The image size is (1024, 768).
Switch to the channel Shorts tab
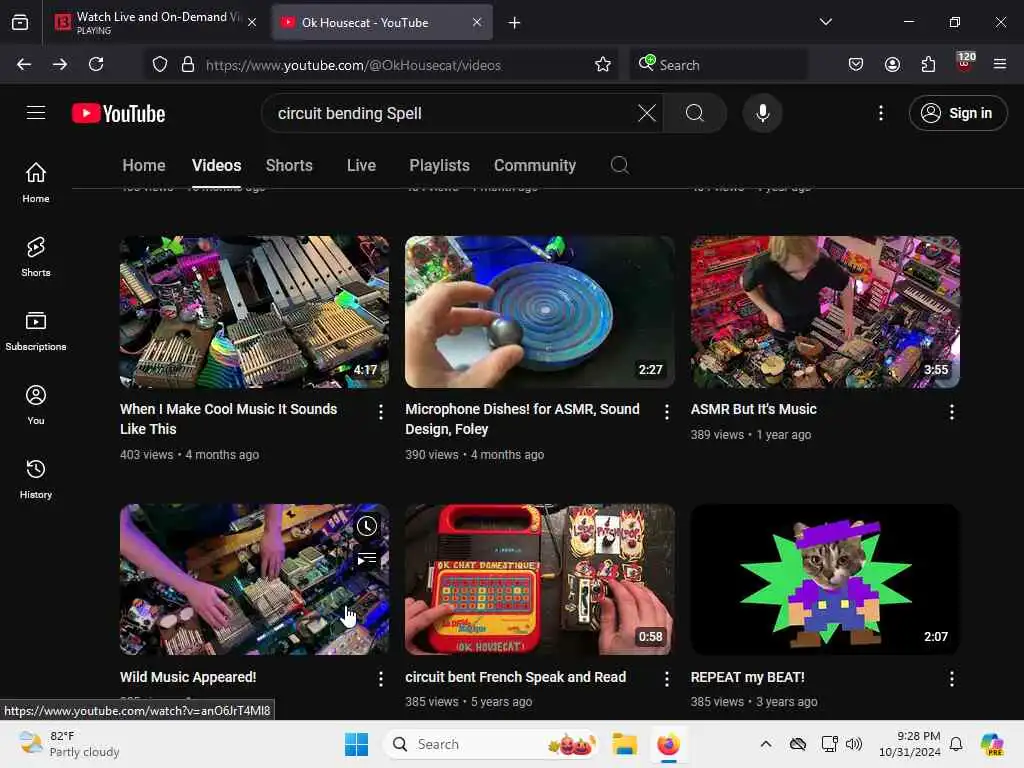pyautogui.click(x=289, y=165)
